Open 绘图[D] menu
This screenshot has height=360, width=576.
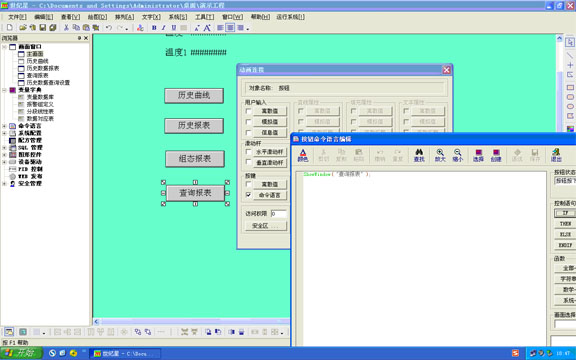click(97, 17)
